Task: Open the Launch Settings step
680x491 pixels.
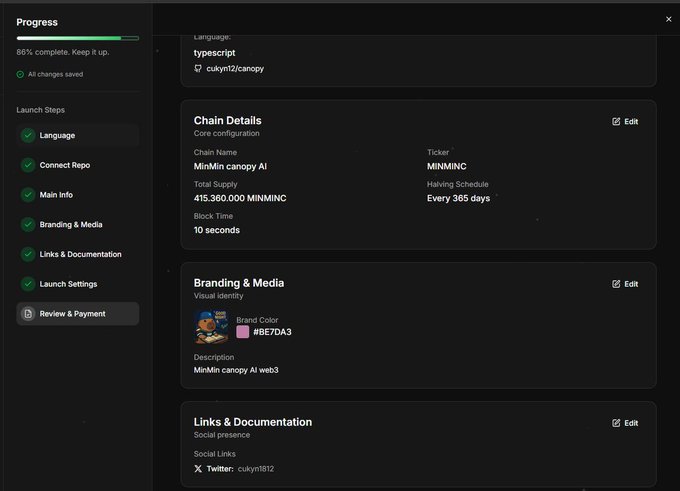Action: coord(78,284)
